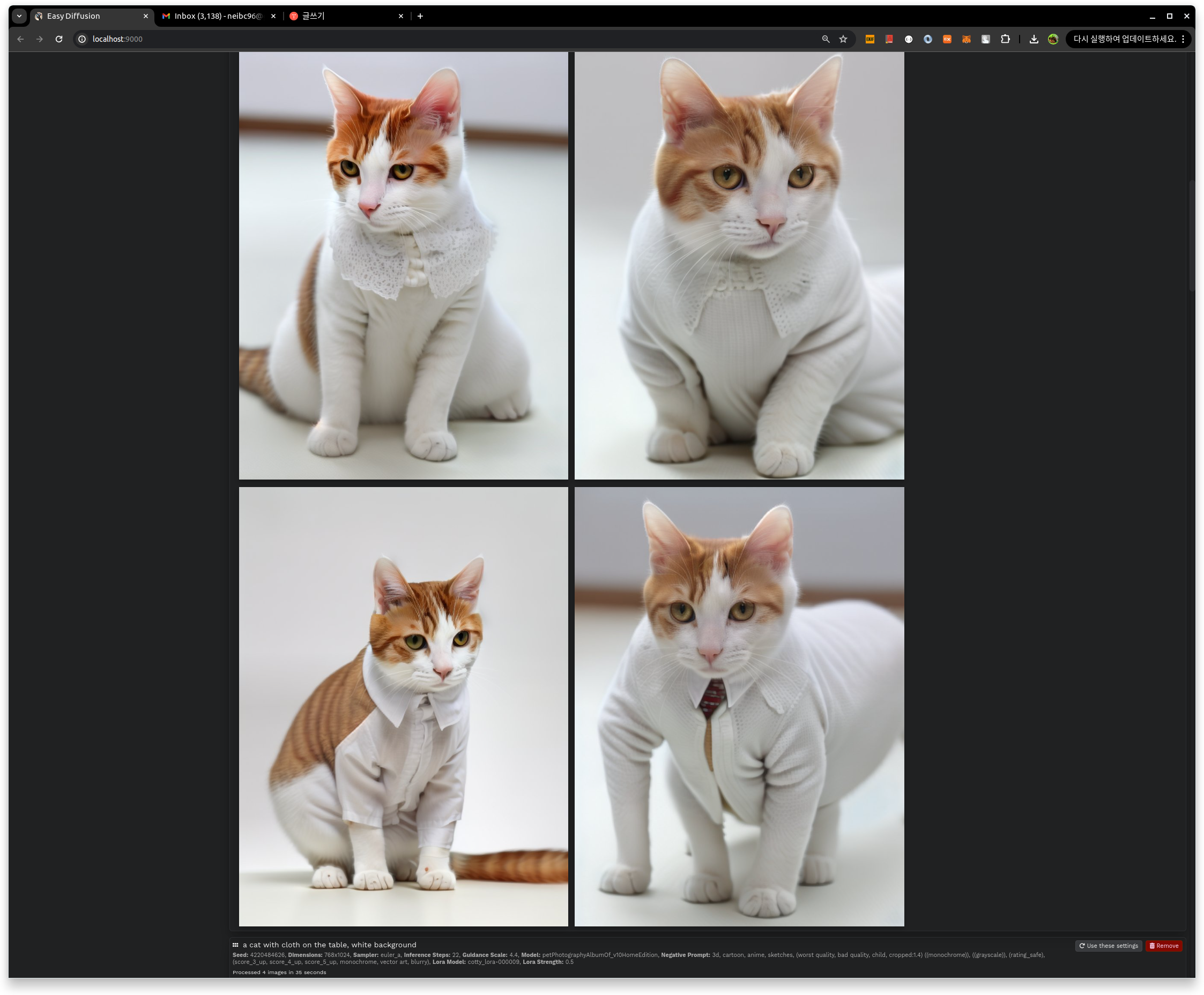Click the zoom magnifier in the address bar
The width and height of the screenshot is (1204, 995).
click(x=826, y=39)
